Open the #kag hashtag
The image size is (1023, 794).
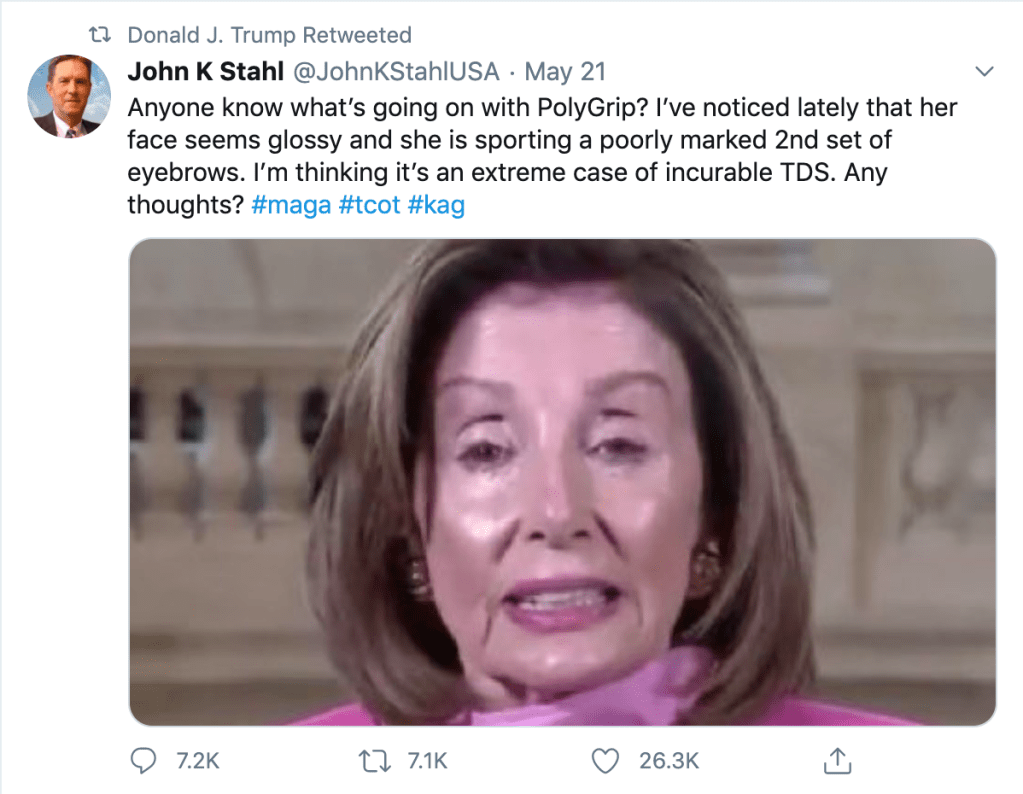(x=436, y=205)
